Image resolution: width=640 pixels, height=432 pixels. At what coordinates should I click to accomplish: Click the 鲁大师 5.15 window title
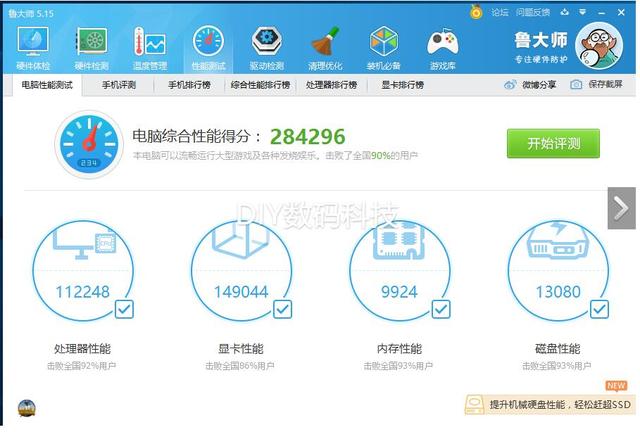tap(31, 13)
